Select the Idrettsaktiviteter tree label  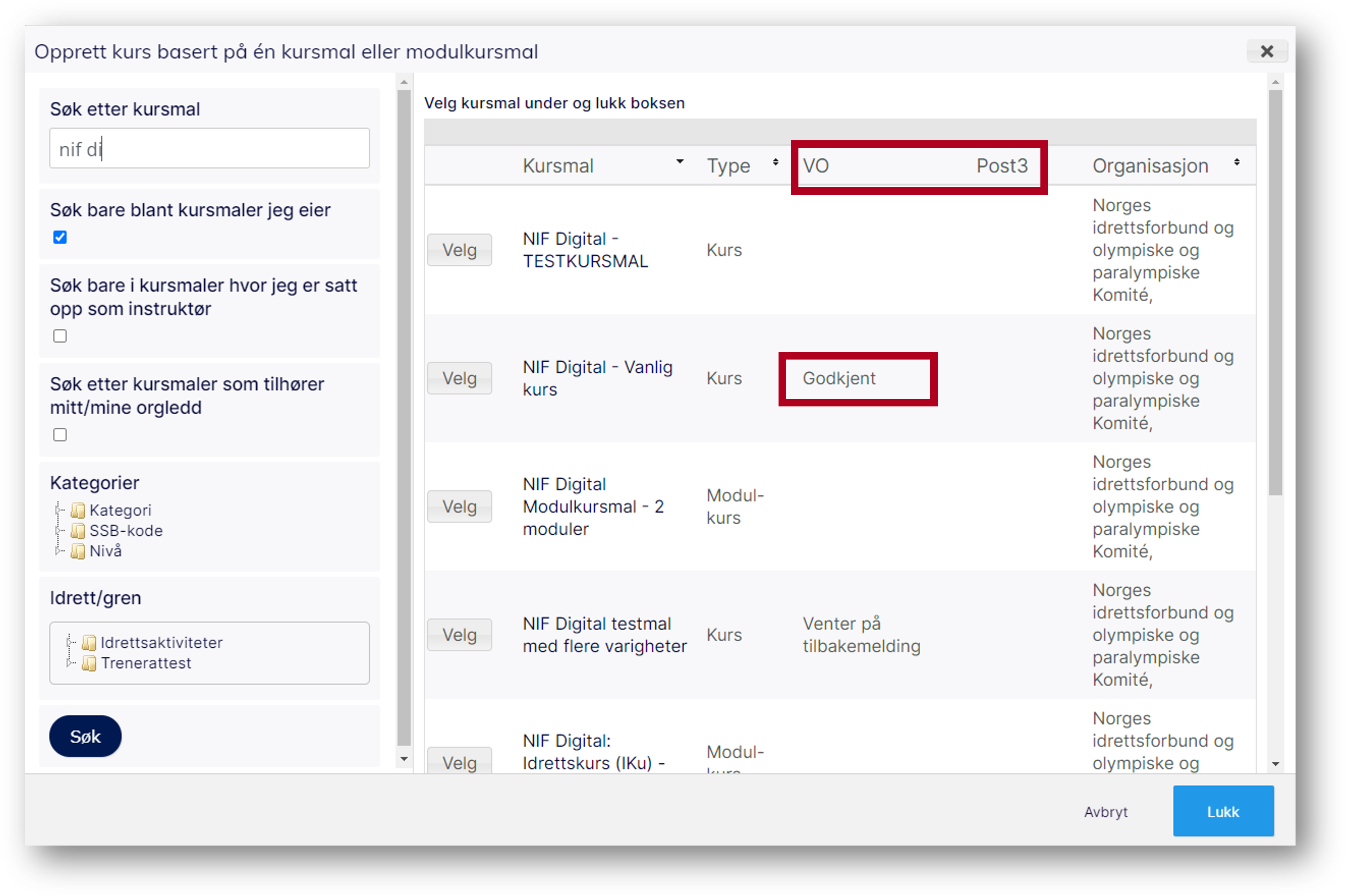(x=161, y=643)
